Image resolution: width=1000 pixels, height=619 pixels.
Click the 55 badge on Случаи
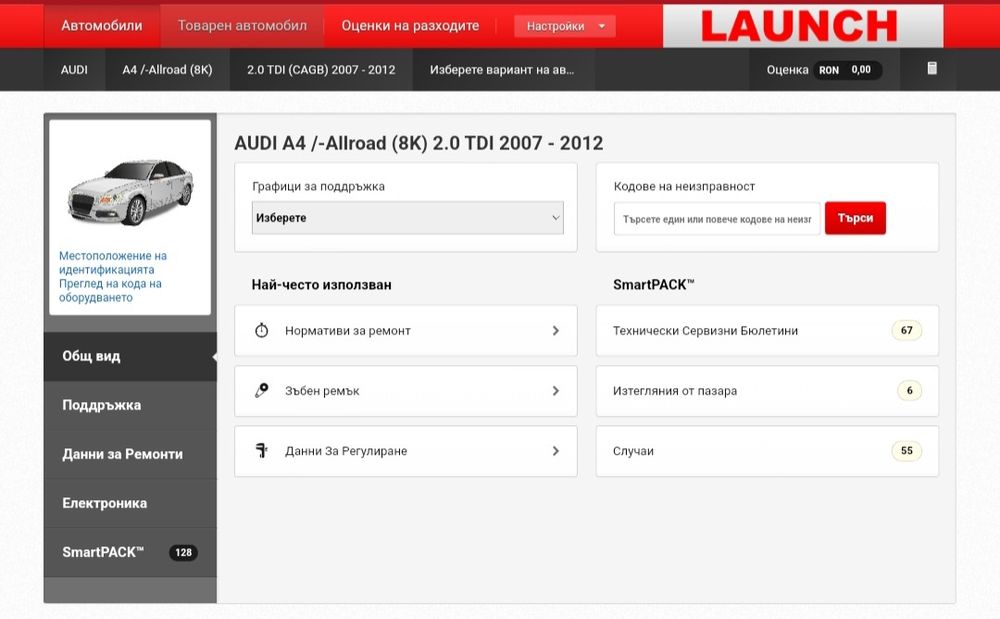click(x=906, y=451)
